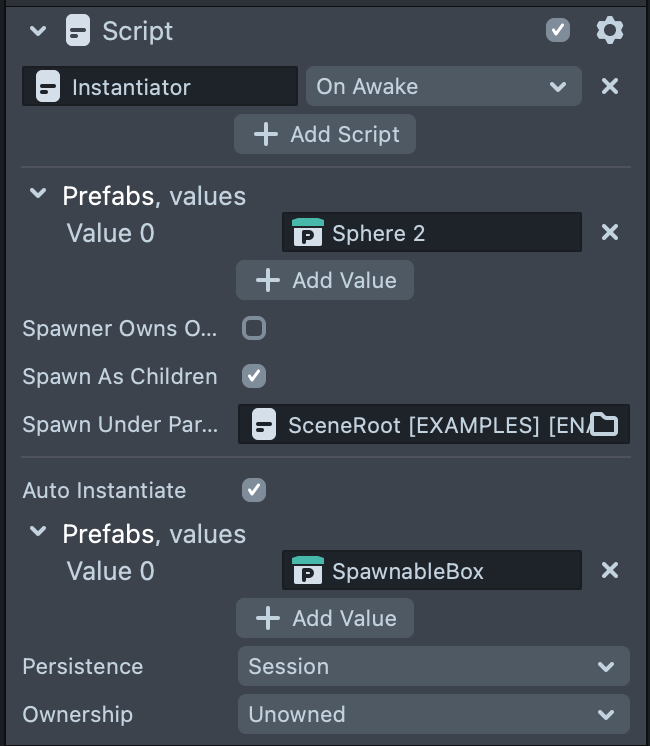The height and width of the screenshot is (746, 650).
Task: Click the Instantiator script icon
Action: click(47, 87)
